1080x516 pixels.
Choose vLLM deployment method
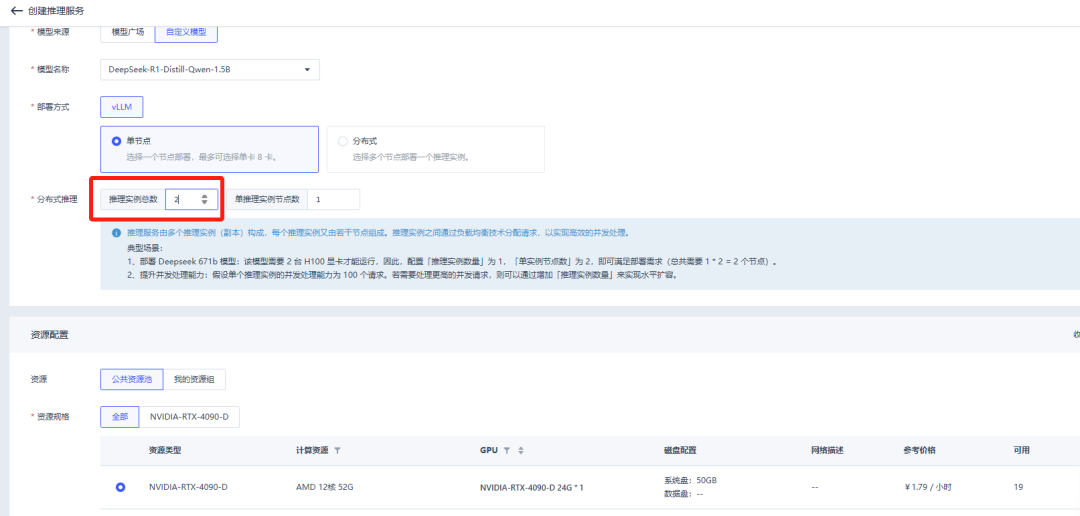click(x=121, y=107)
